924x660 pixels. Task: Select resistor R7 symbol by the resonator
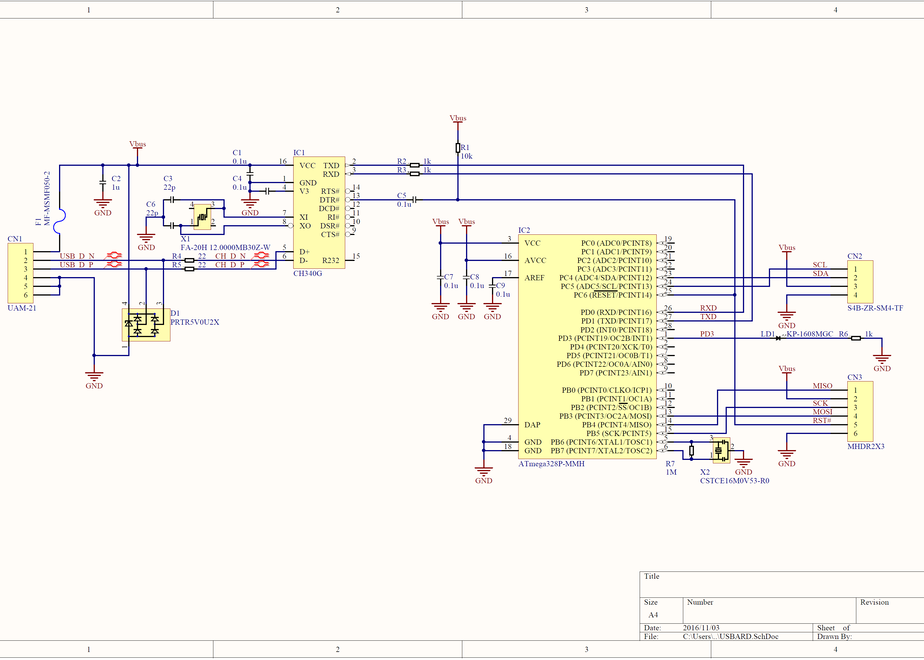pyautogui.click(x=691, y=450)
